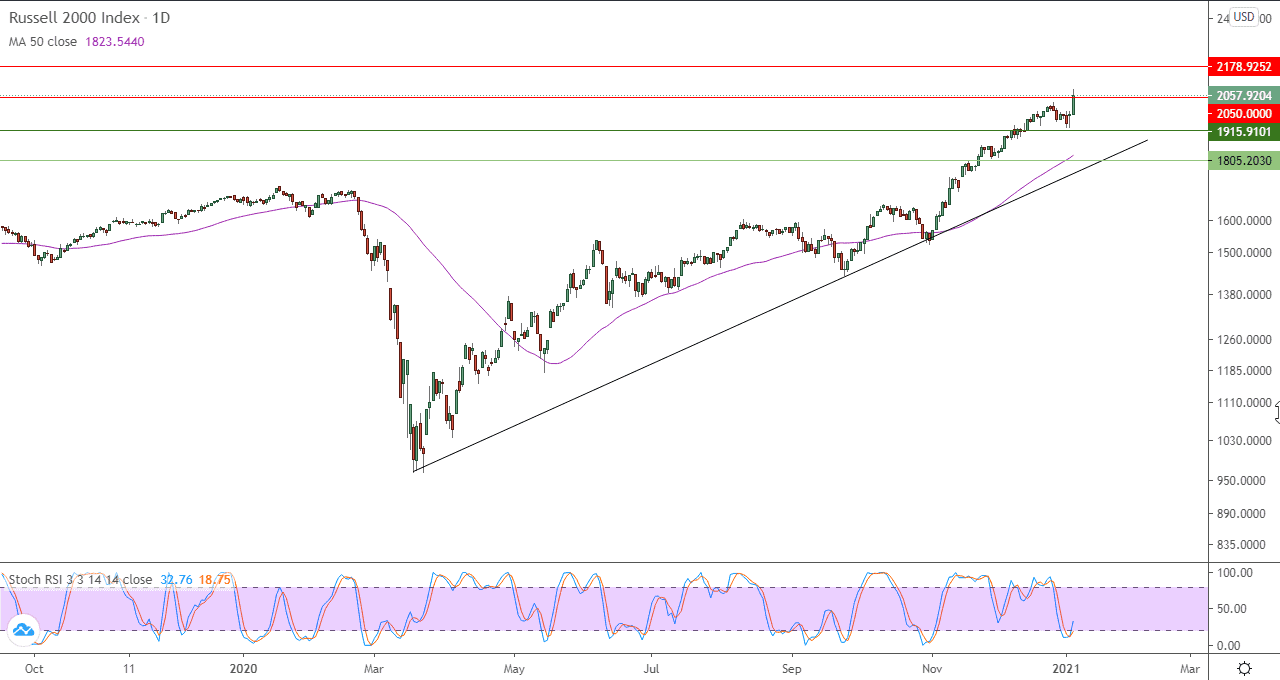Click the 2020 label on time axis
Viewport: 1280px width, 680px height.
(x=244, y=668)
